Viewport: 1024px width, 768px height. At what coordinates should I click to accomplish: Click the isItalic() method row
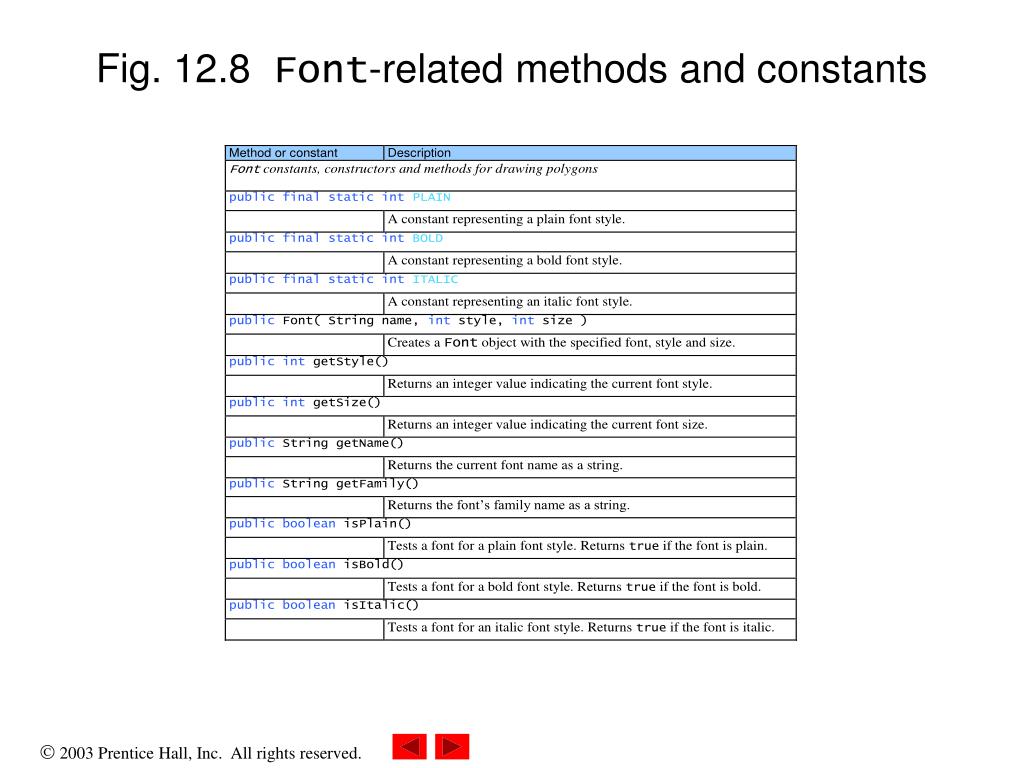(324, 605)
